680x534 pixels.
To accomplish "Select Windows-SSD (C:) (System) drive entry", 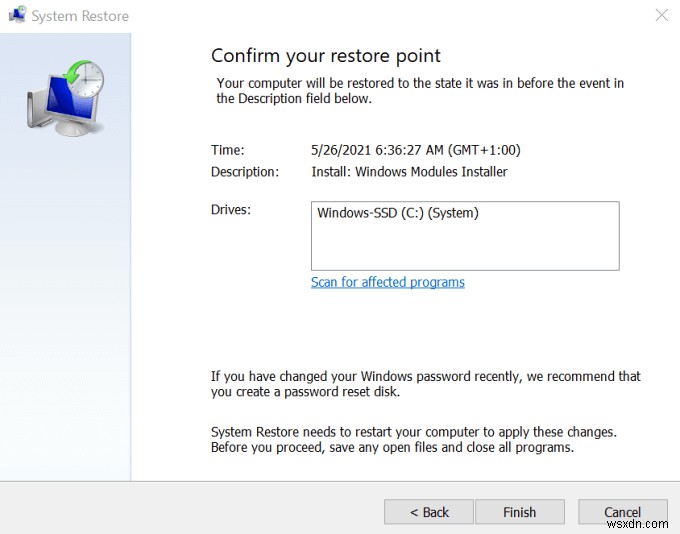I will (398, 213).
